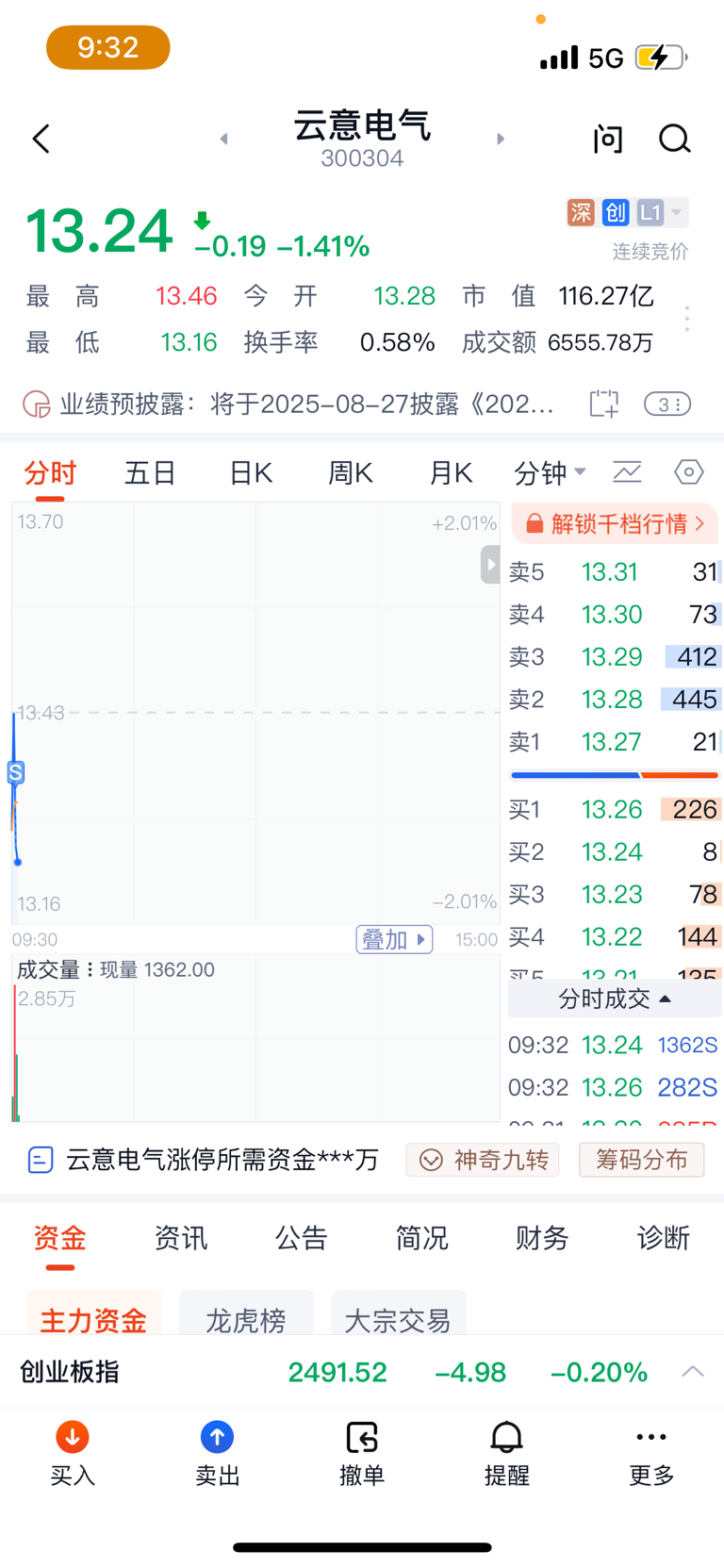
Task: Expand the 创业板指 index bar chevron
Action: point(693,1372)
